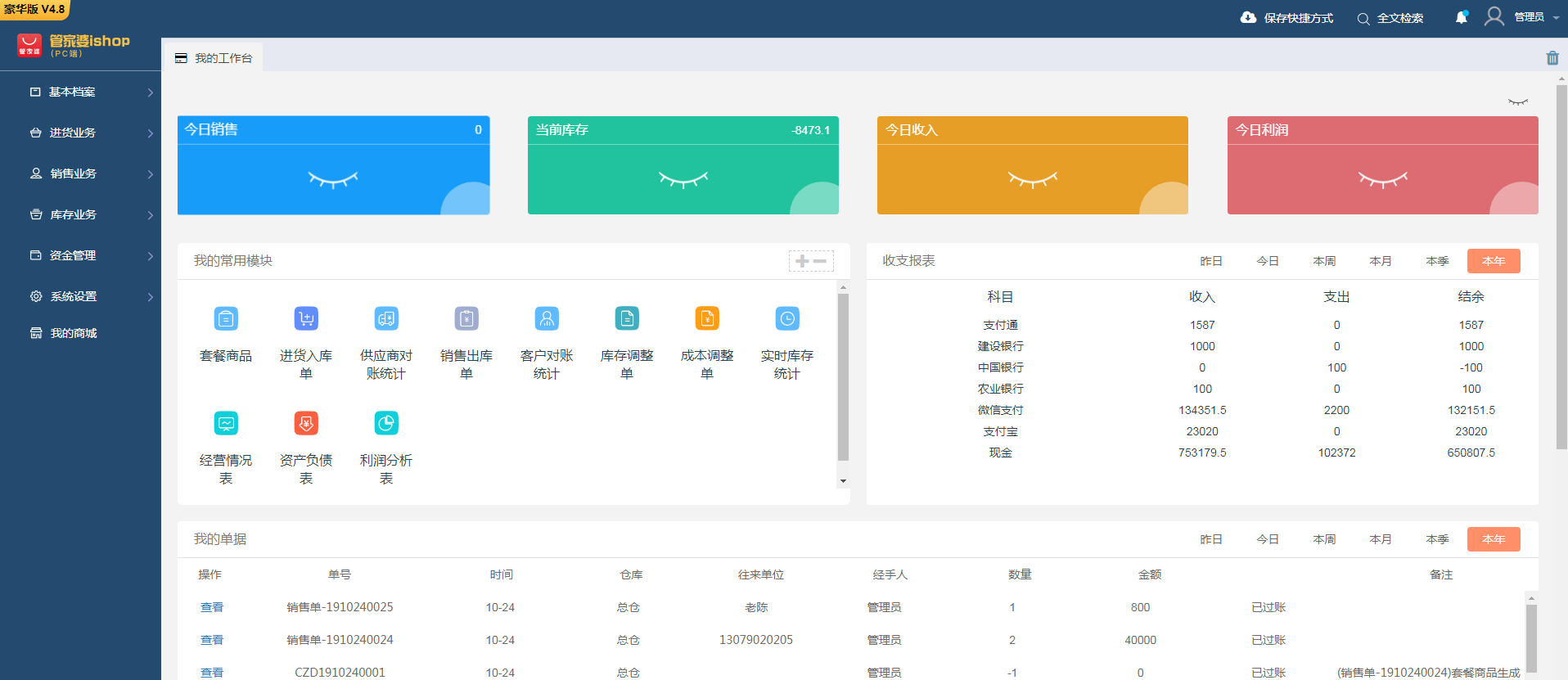Toggle the eye icon above the summary cards

[1518, 102]
